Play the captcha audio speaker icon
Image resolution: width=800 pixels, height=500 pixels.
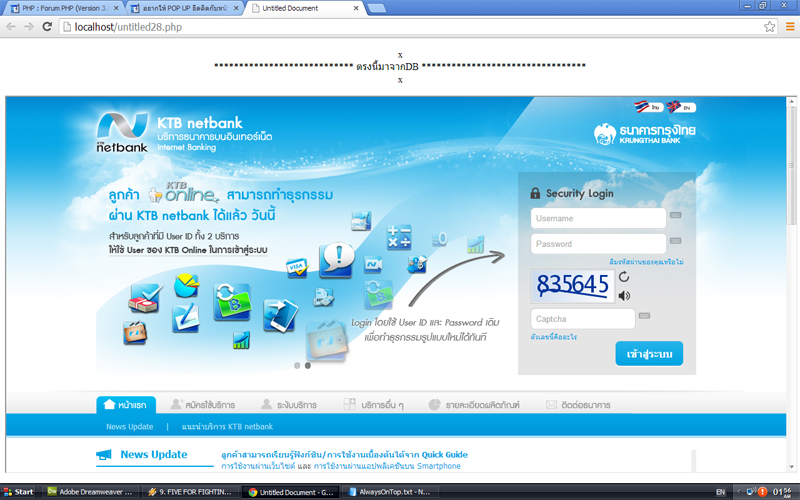tap(624, 296)
